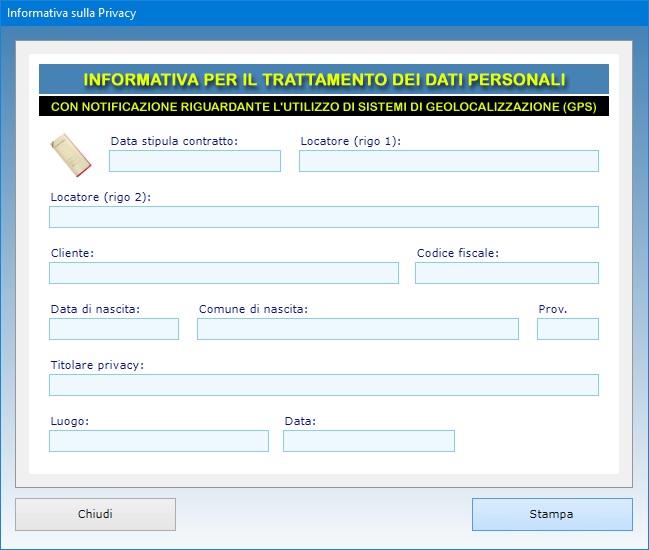The height and width of the screenshot is (550, 649).
Task: Click the INFORMATIVA PER IL TRATTAMENTO heading
Action: click(324, 79)
